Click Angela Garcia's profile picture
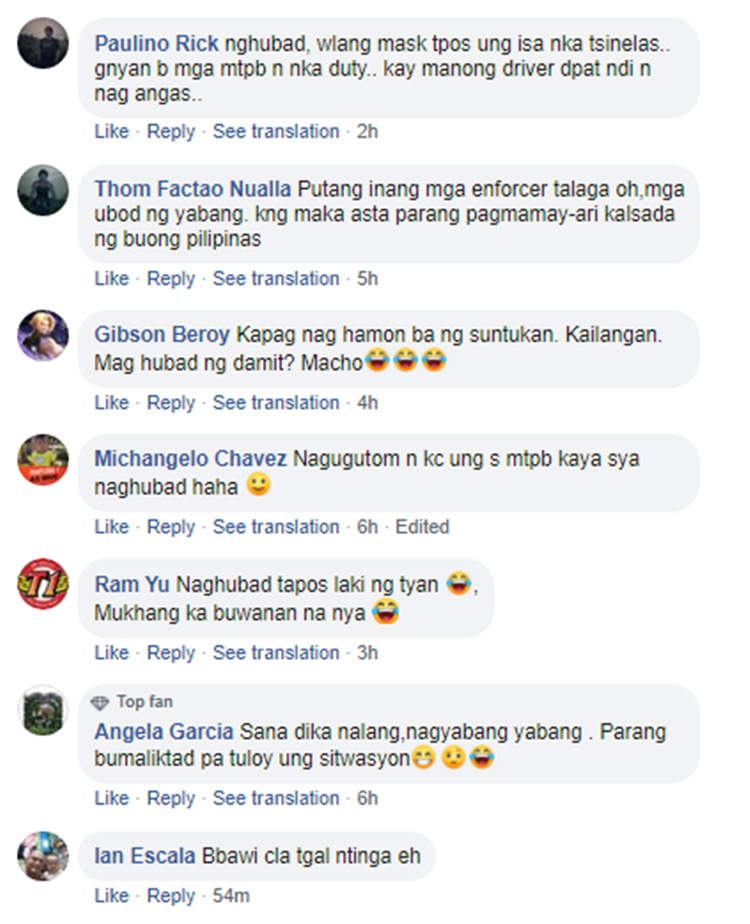750x924 pixels. (43, 710)
